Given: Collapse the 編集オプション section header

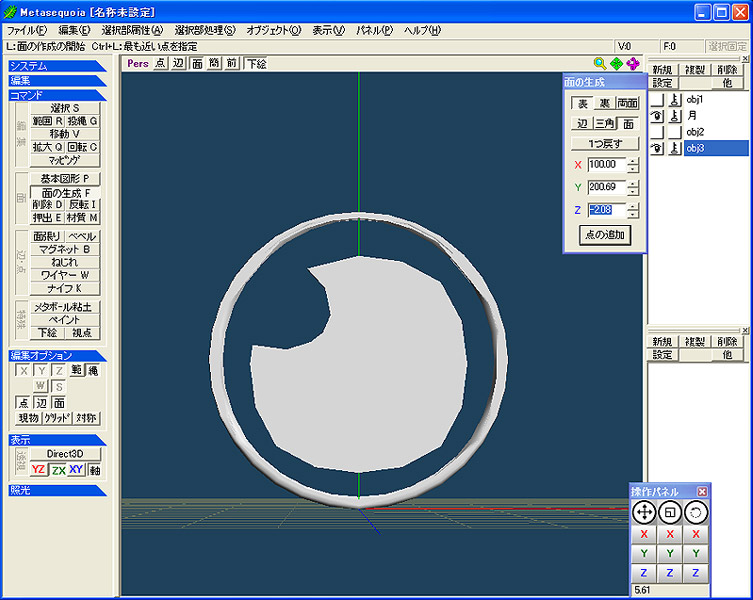Looking at the screenshot, I should pyautogui.click(x=57, y=356).
